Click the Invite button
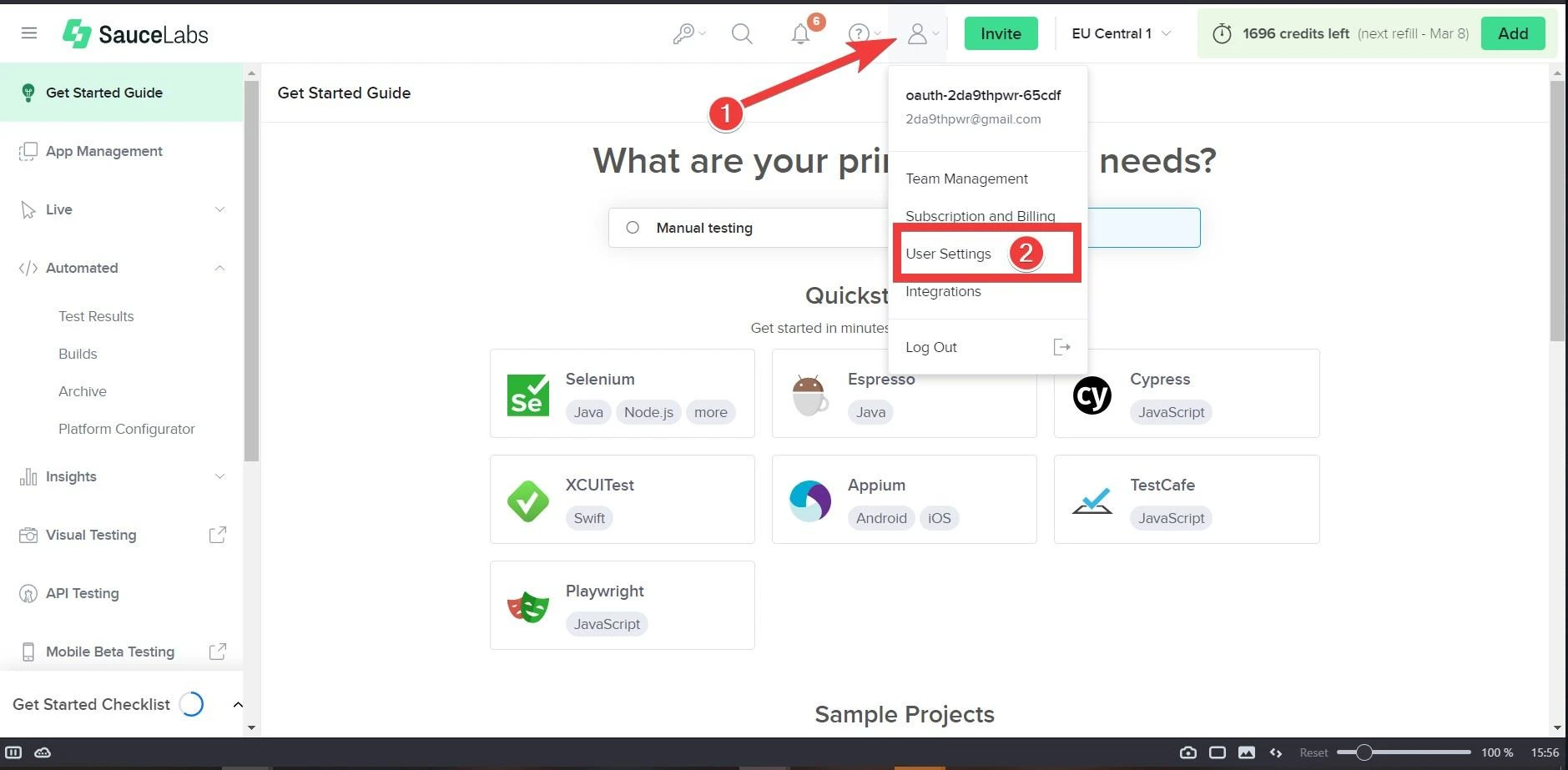This screenshot has width=1568, height=770. [1000, 33]
